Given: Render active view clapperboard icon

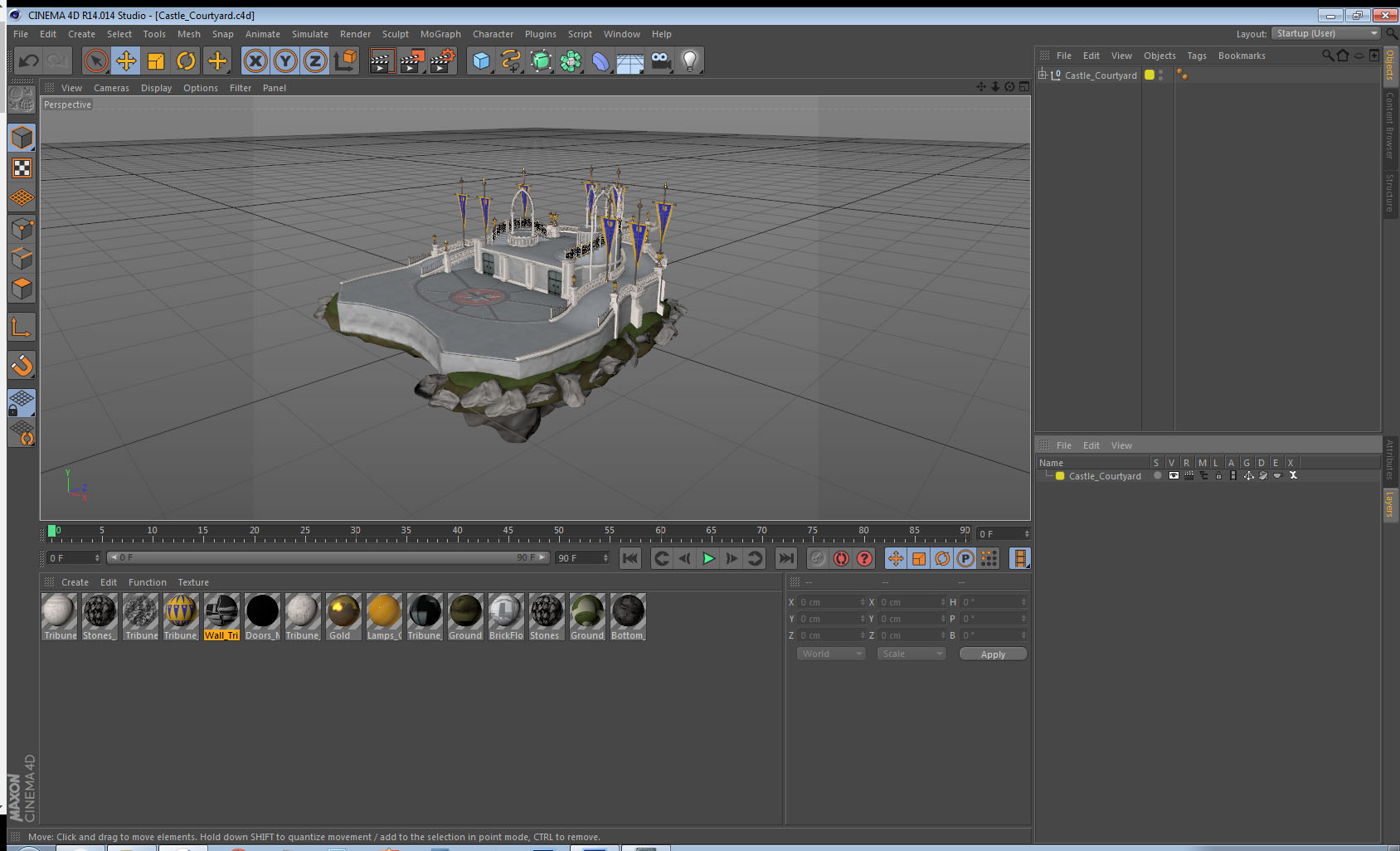Looking at the screenshot, I should tap(382, 61).
